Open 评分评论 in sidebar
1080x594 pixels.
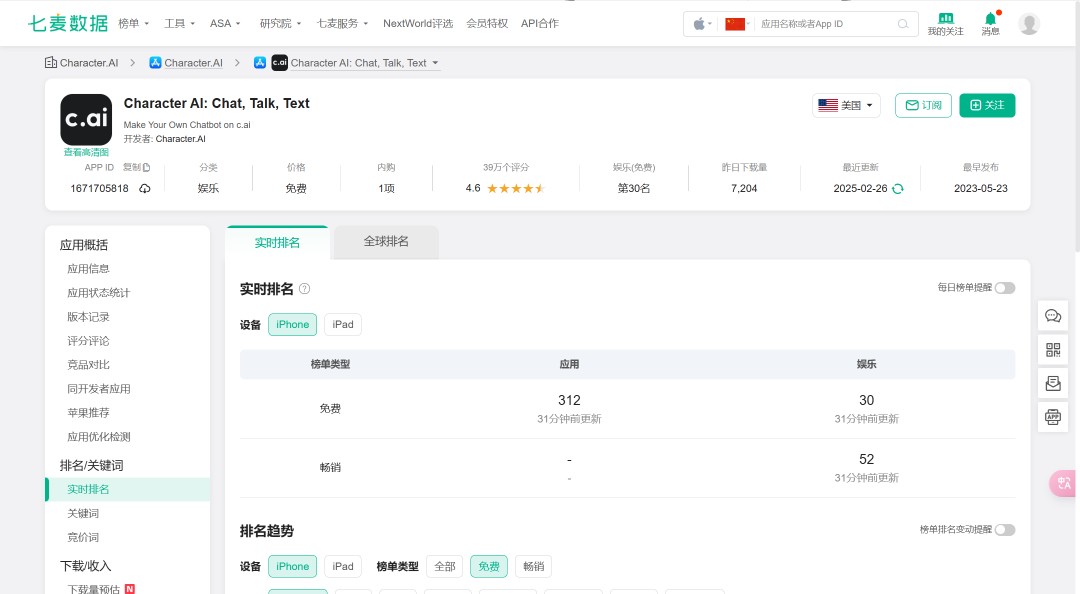(x=88, y=341)
